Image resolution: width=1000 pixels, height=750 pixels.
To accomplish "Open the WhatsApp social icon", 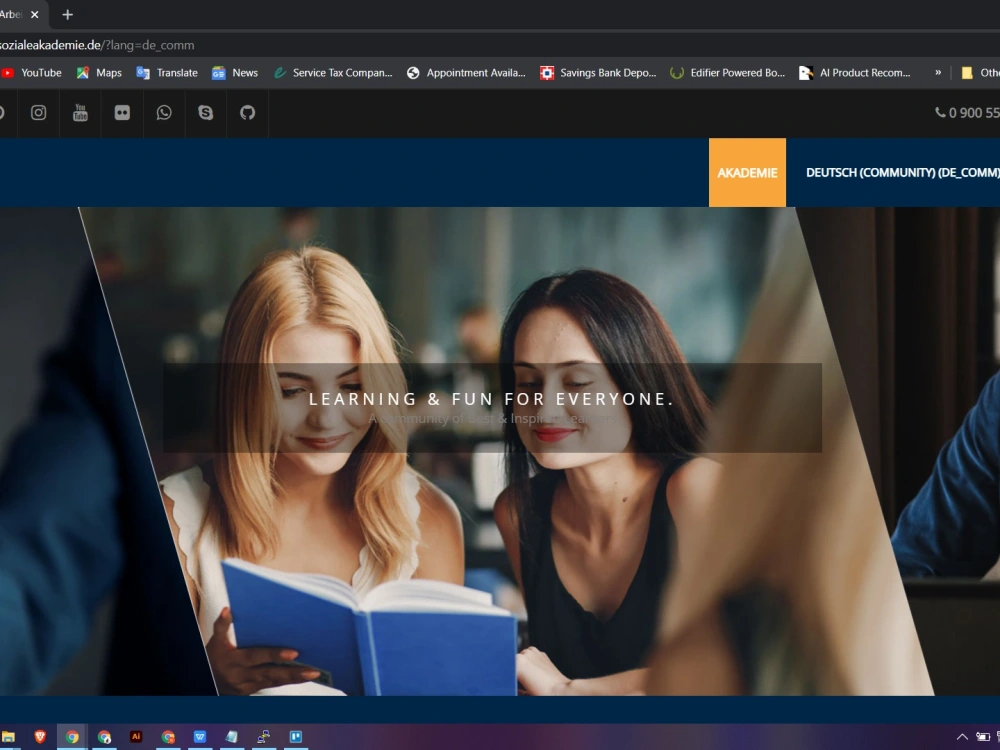I will point(164,113).
